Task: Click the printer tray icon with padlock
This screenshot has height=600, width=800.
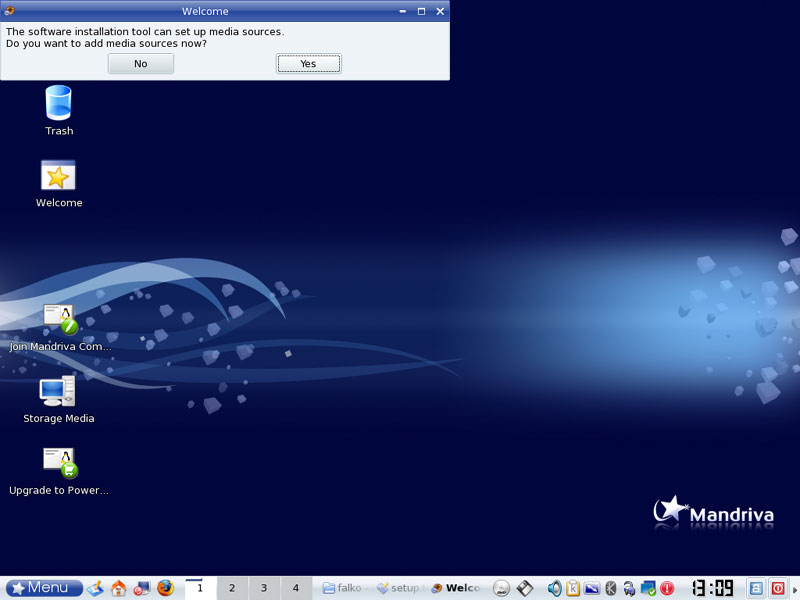Action: pyautogui.click(x=629, y=588)
